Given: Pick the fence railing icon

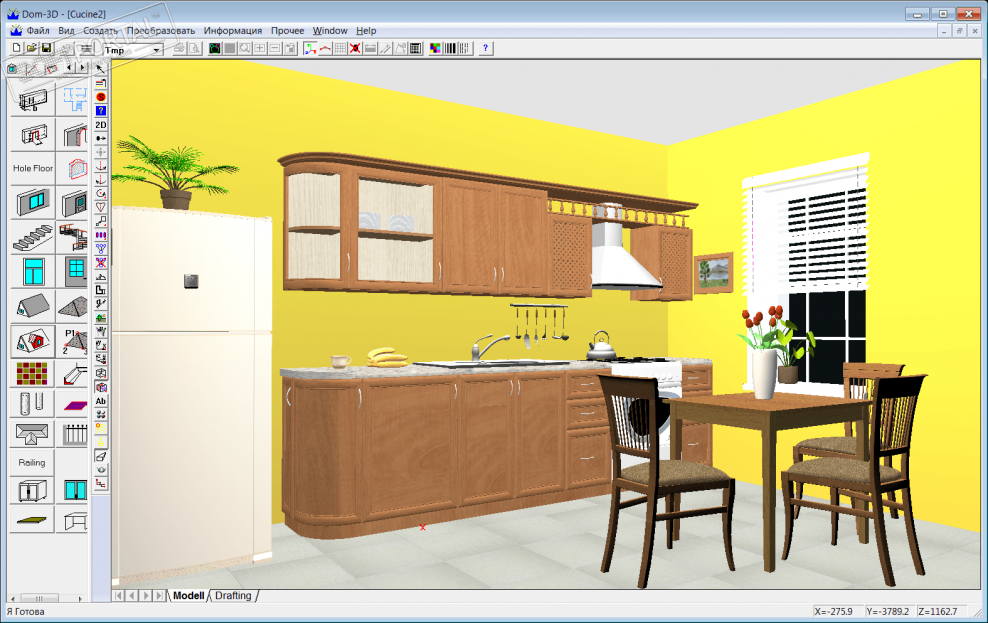Looking at the screenshot, I should click(74, 433).
